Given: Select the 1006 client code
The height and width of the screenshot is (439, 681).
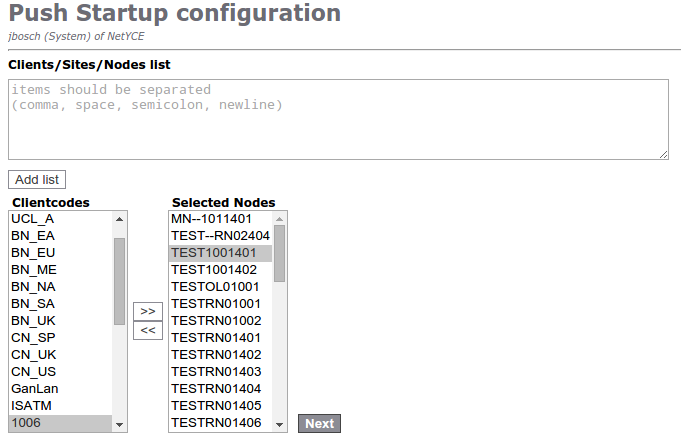Looking at the screenshot, I should coord(26,422).
